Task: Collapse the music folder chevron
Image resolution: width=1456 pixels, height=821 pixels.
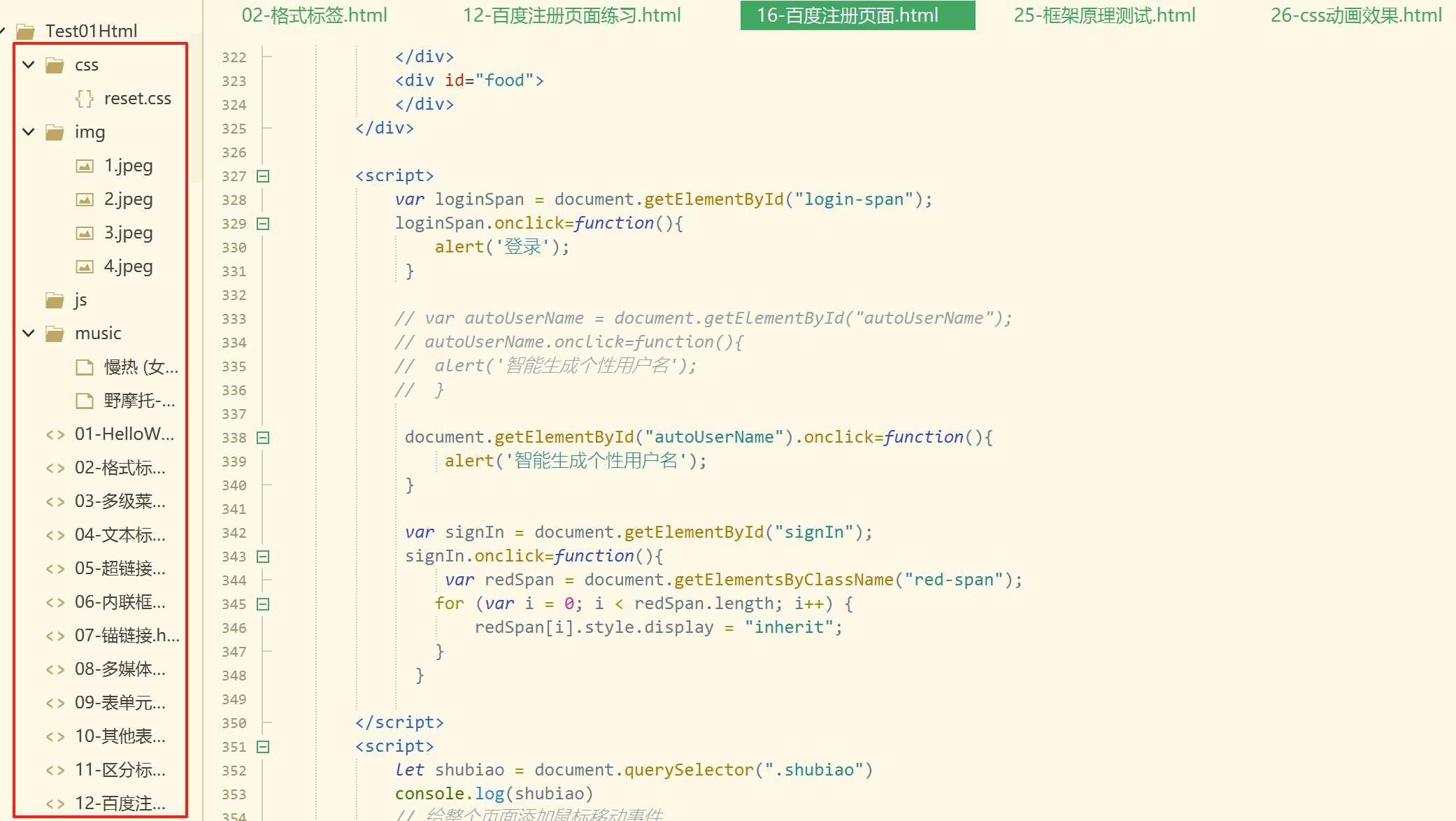Action: coord(29,334)
